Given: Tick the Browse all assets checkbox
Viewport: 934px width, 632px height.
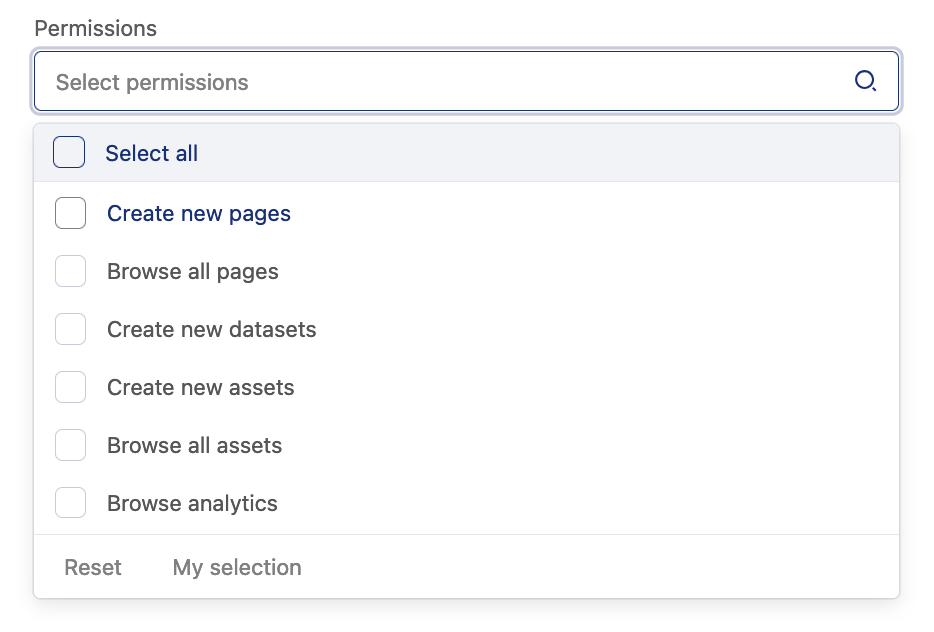Looking at the screenshot, I should point(70,445).
